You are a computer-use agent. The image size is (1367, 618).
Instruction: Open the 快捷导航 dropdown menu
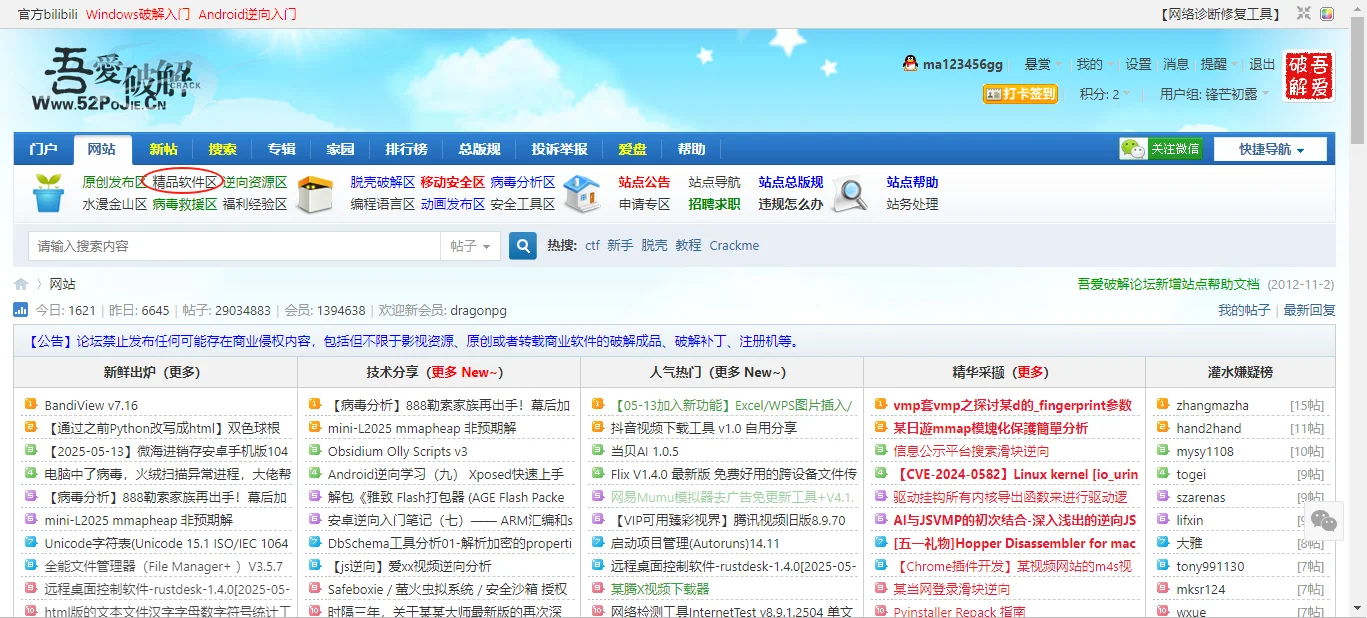click(1272, 147)
